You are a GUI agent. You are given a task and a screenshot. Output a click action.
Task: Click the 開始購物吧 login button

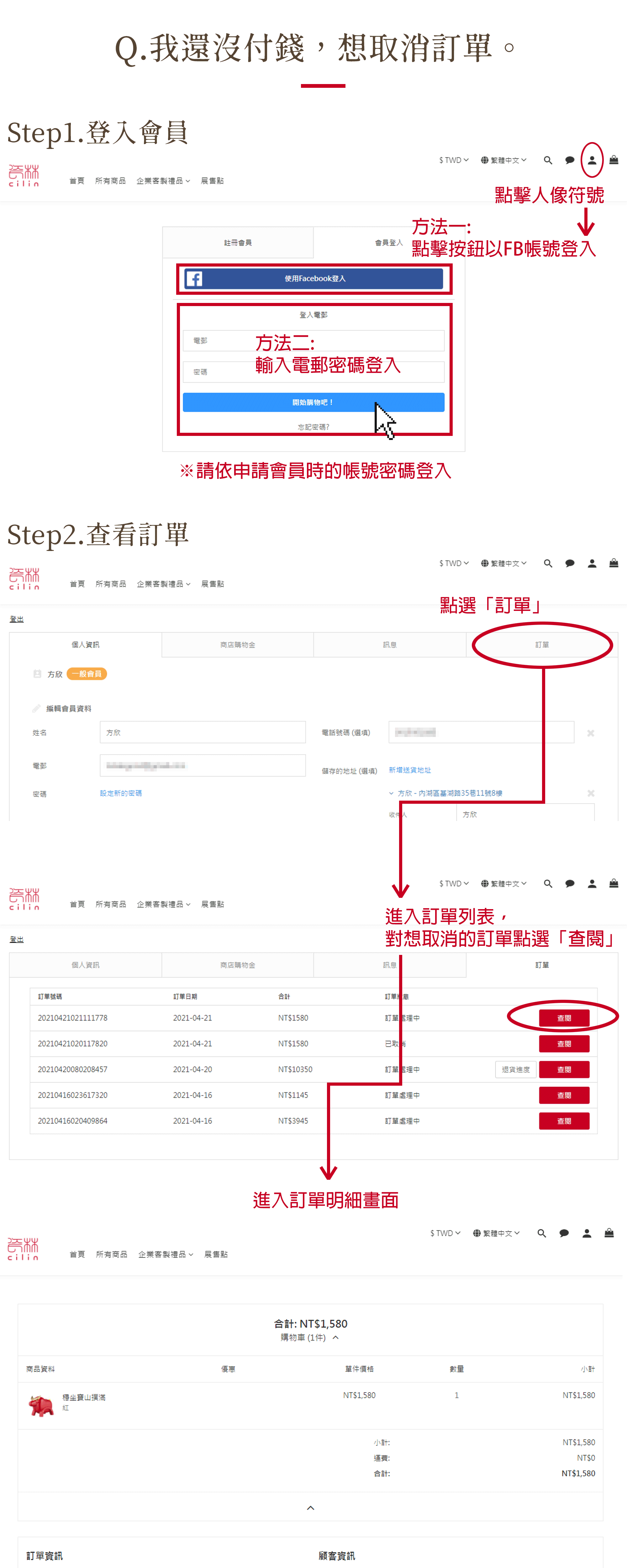(313, 402)
